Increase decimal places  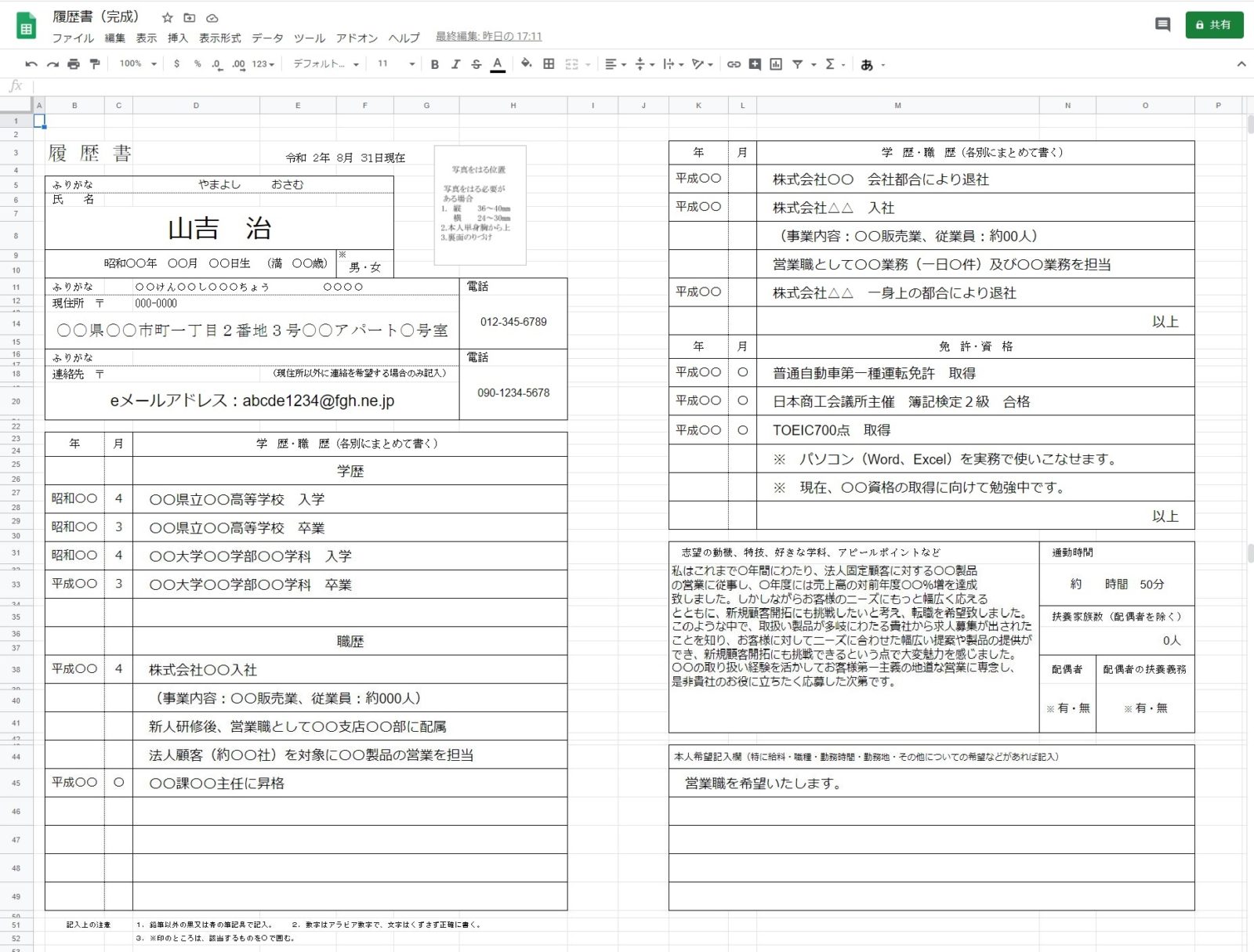tap(238, 64)
